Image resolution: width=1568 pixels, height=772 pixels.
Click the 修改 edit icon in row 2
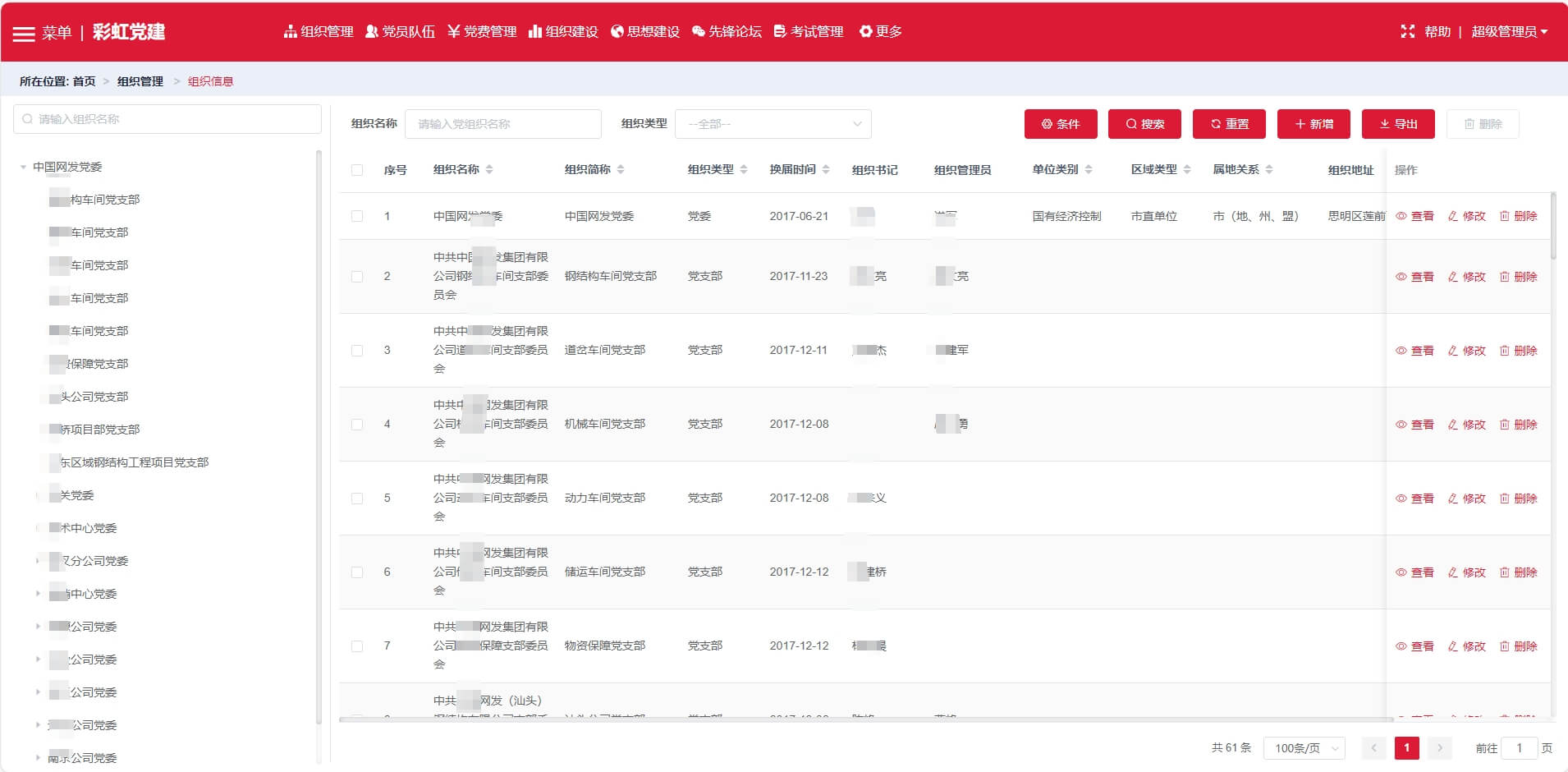[x=1452, y=277]
